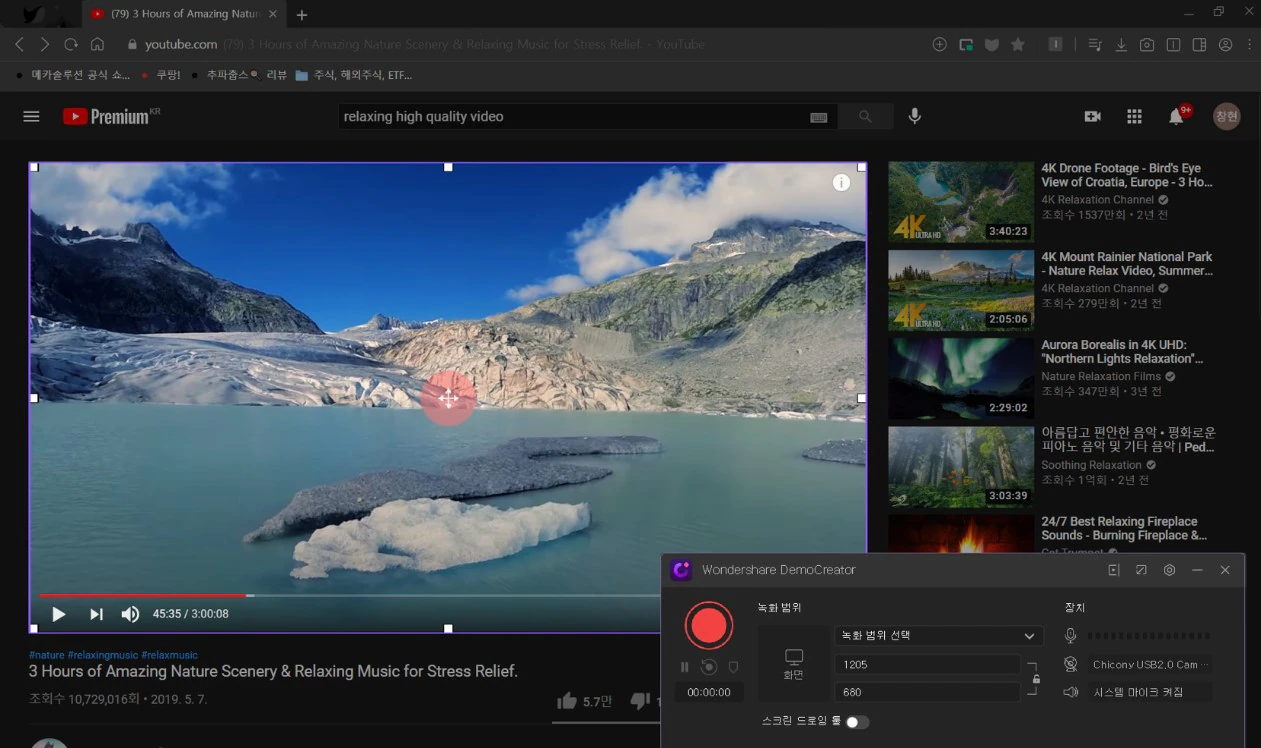Click the 4K Relaxation Channel name under Croatia video
Screen dimensions: 1261x748
tap(1098, 200)
